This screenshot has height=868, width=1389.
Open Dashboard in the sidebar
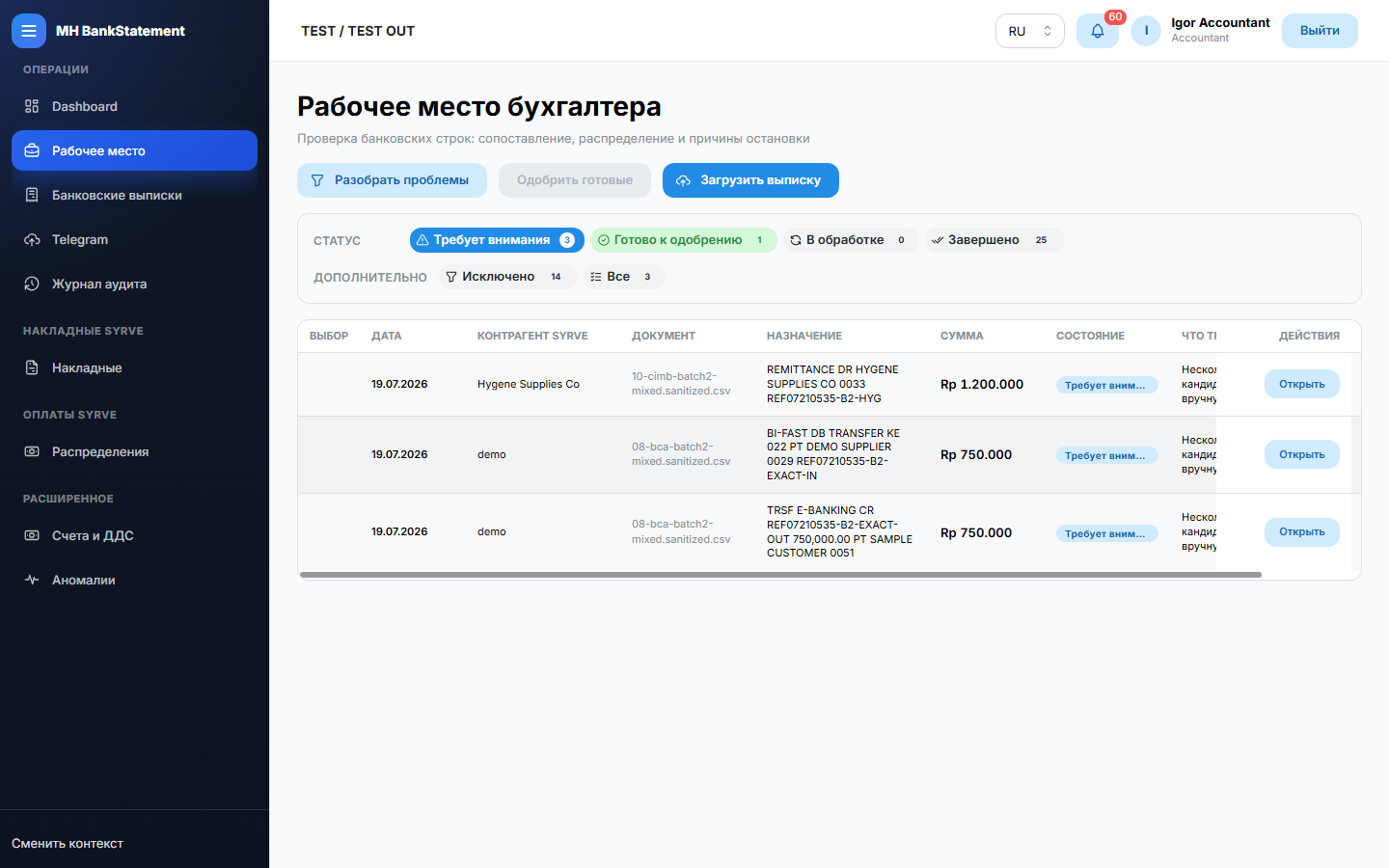click(x=134, y=106)
